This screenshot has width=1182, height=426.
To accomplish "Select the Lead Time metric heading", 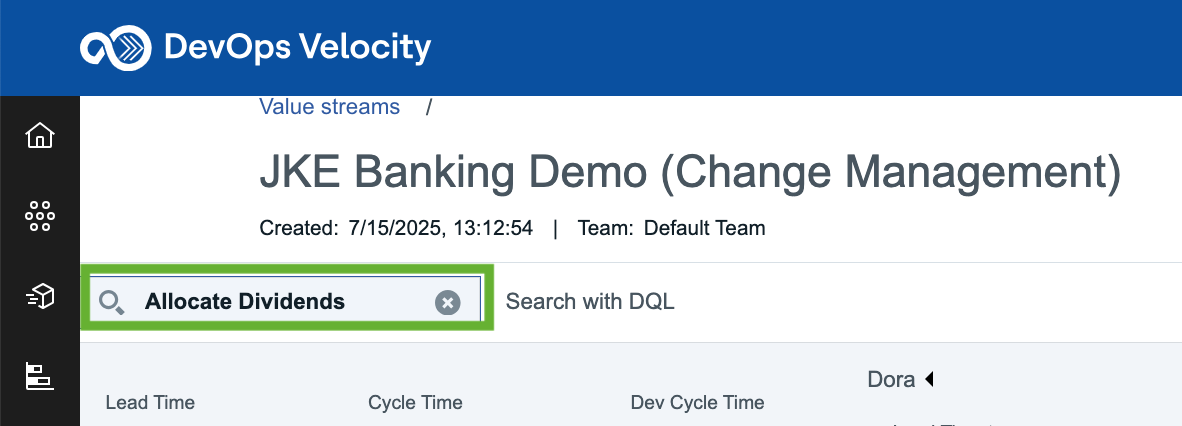I will point(150,403).
